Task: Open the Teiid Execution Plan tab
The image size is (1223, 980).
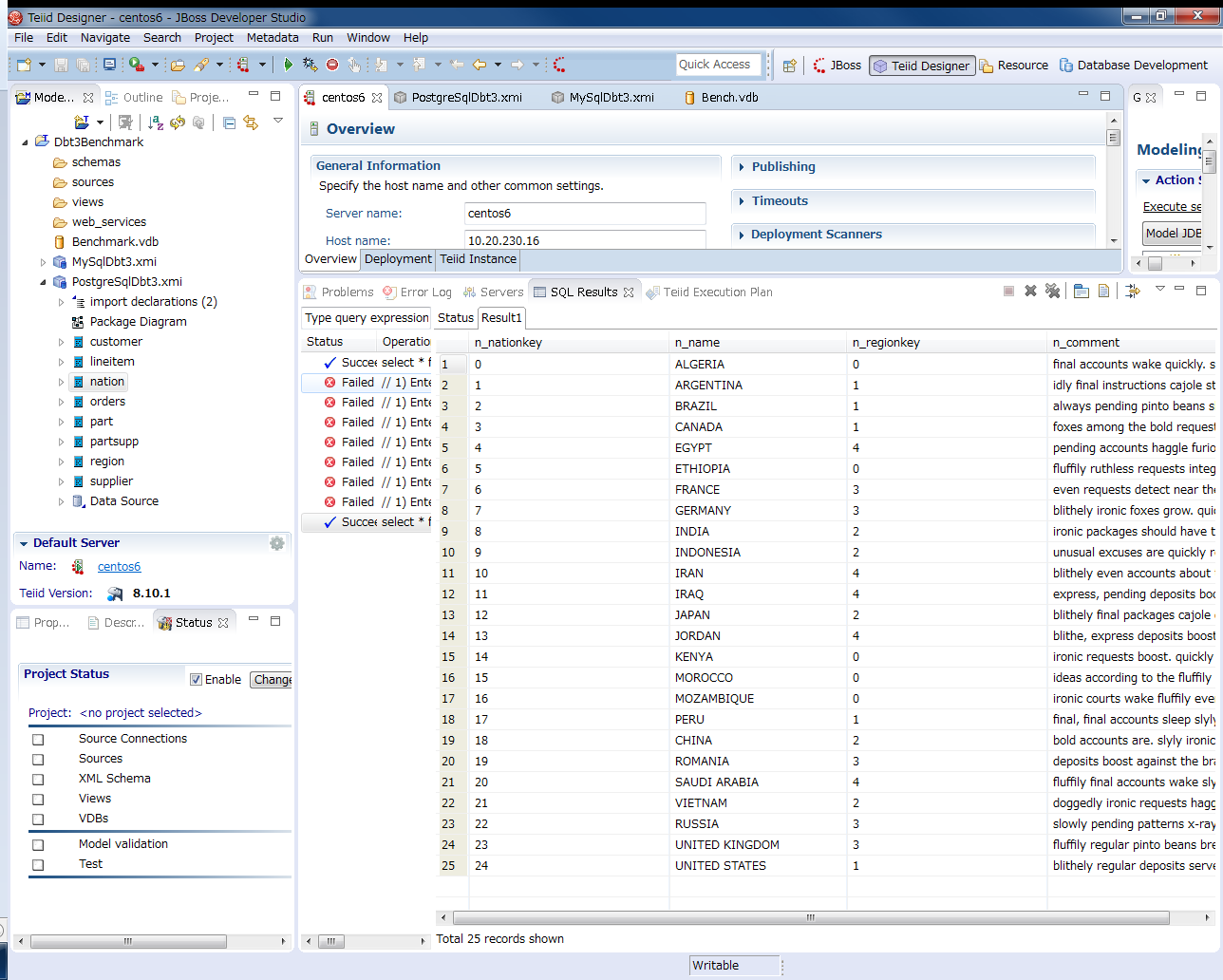Action: pyautogui.click(x=708, y=292)
